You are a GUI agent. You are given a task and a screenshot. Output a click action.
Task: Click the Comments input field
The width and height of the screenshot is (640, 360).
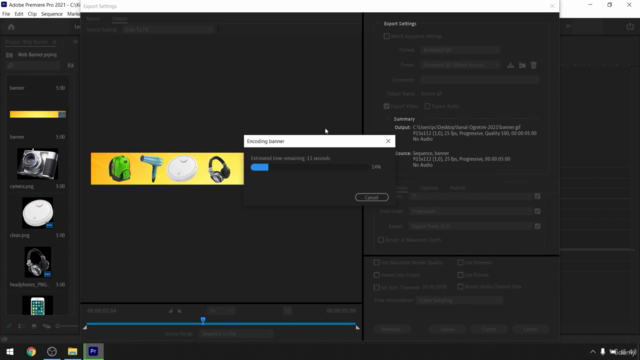coord(480,80)
